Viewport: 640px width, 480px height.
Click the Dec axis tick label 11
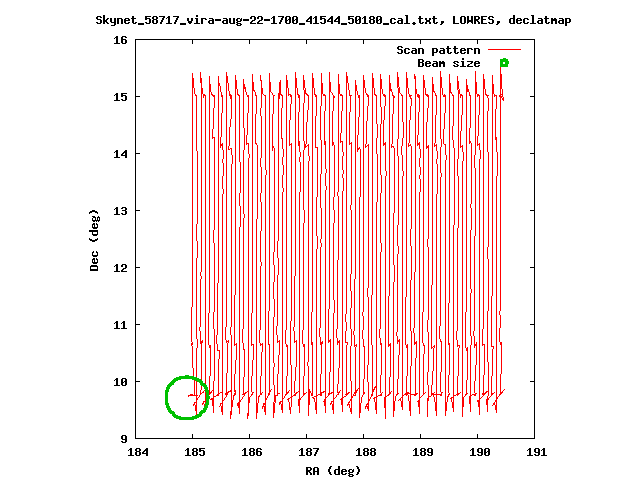point(120,325)
